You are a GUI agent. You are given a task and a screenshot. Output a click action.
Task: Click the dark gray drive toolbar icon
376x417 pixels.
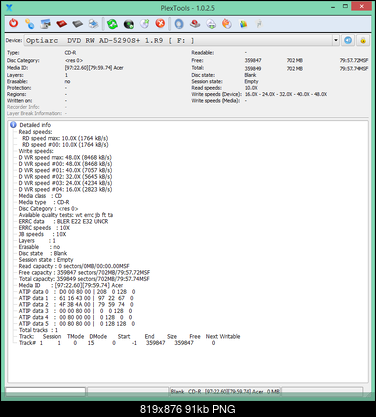click(x=78, y=24)
